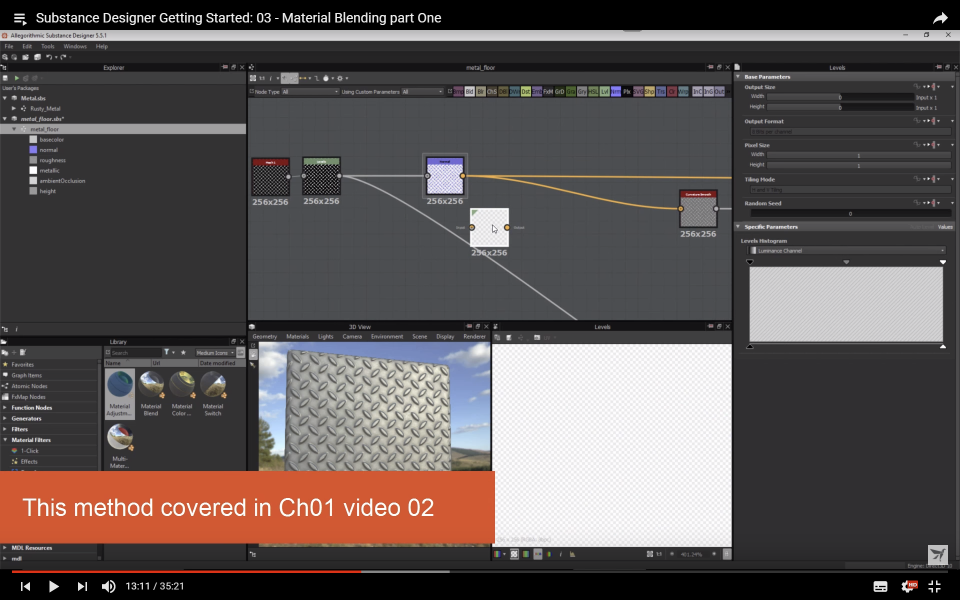Add a Blur (Blr) node from toolbar
Viewport: 960px width, 600px height.
pos(481,92)
